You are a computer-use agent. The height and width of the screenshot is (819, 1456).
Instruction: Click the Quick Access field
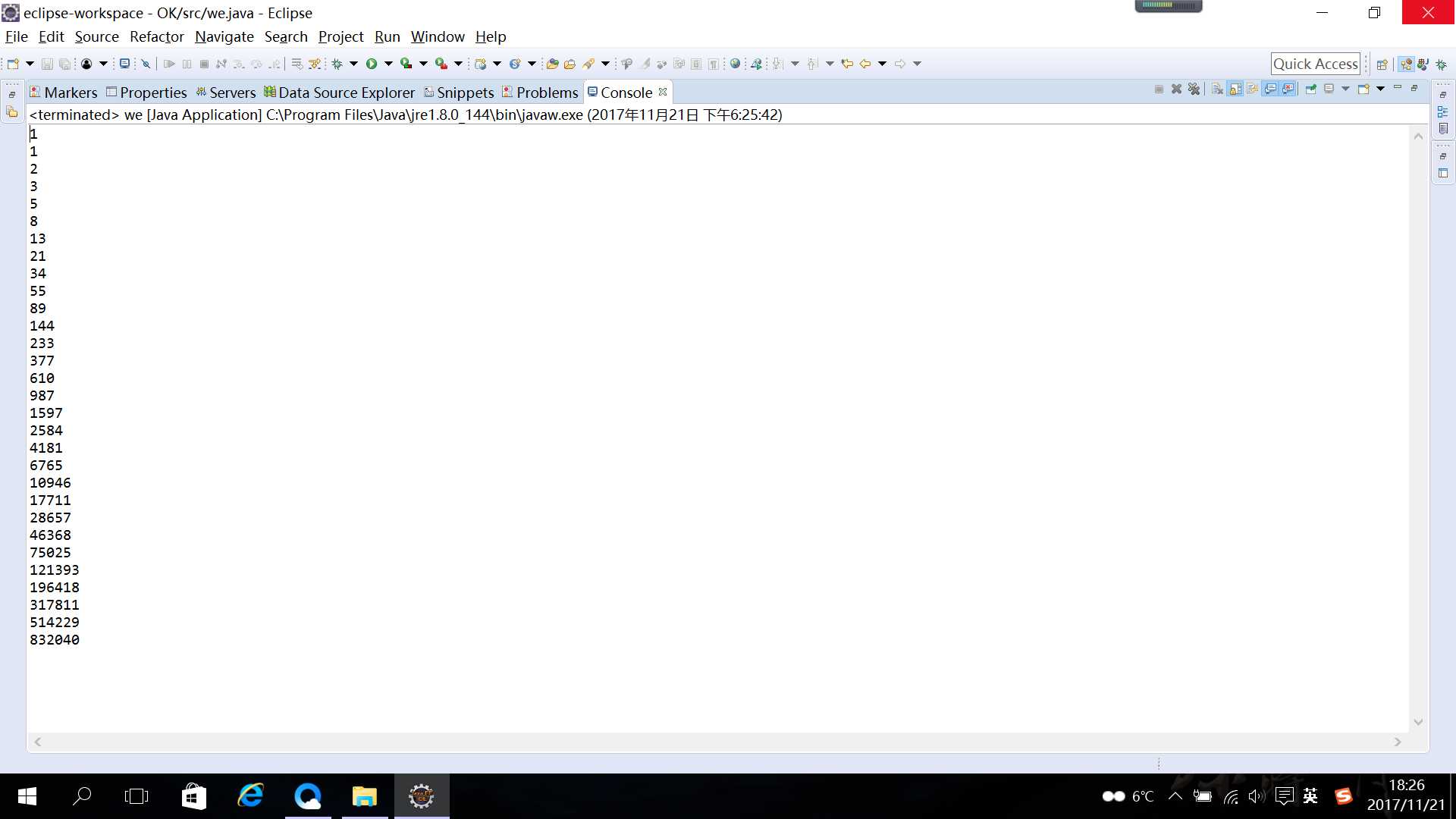pos(1315,64)
